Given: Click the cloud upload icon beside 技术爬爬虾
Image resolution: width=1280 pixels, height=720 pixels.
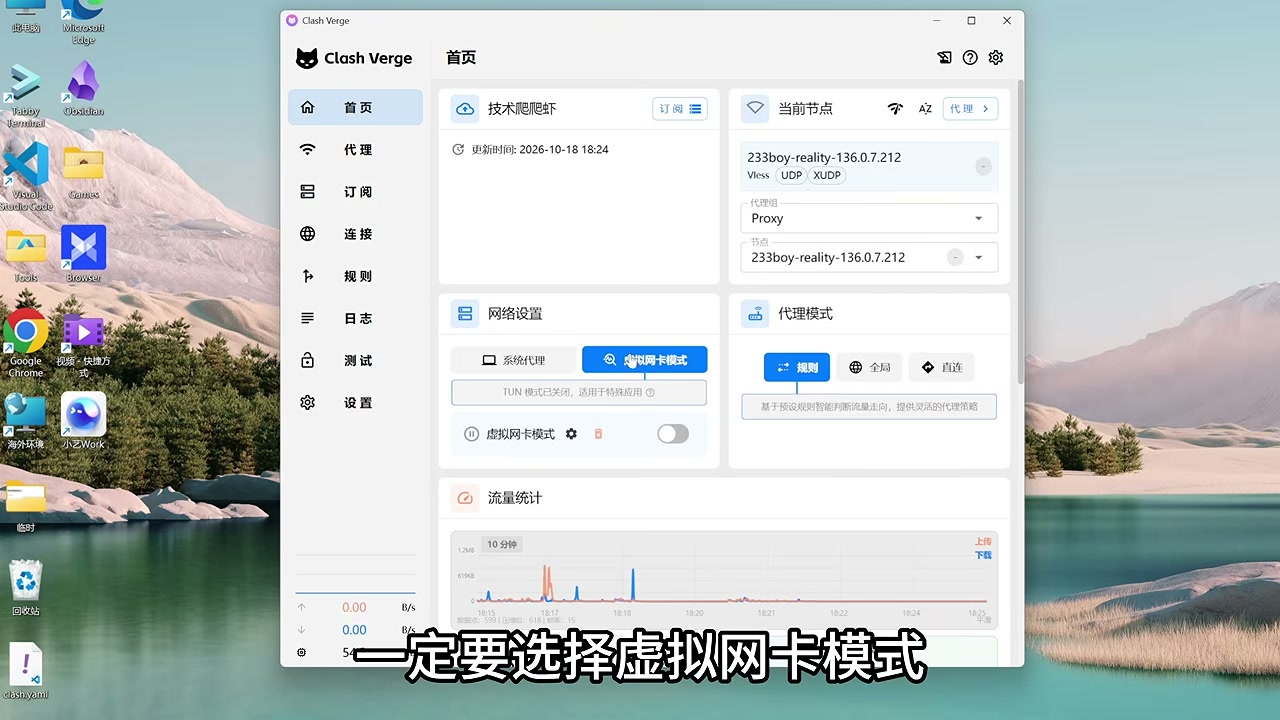Looking at the screenshot, I should [465, 108].
